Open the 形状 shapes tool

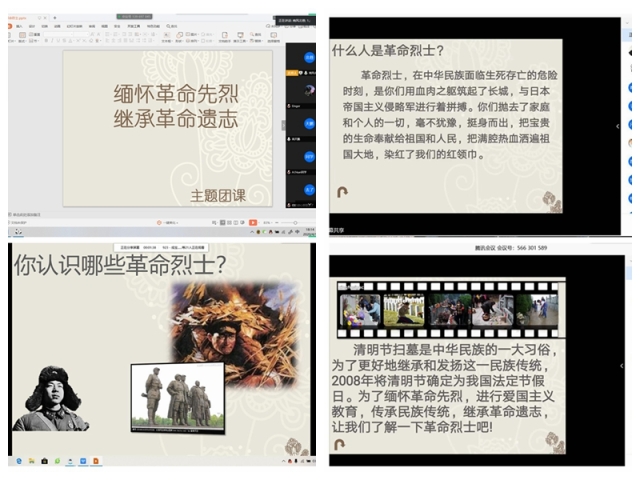[x=180, y=36]
